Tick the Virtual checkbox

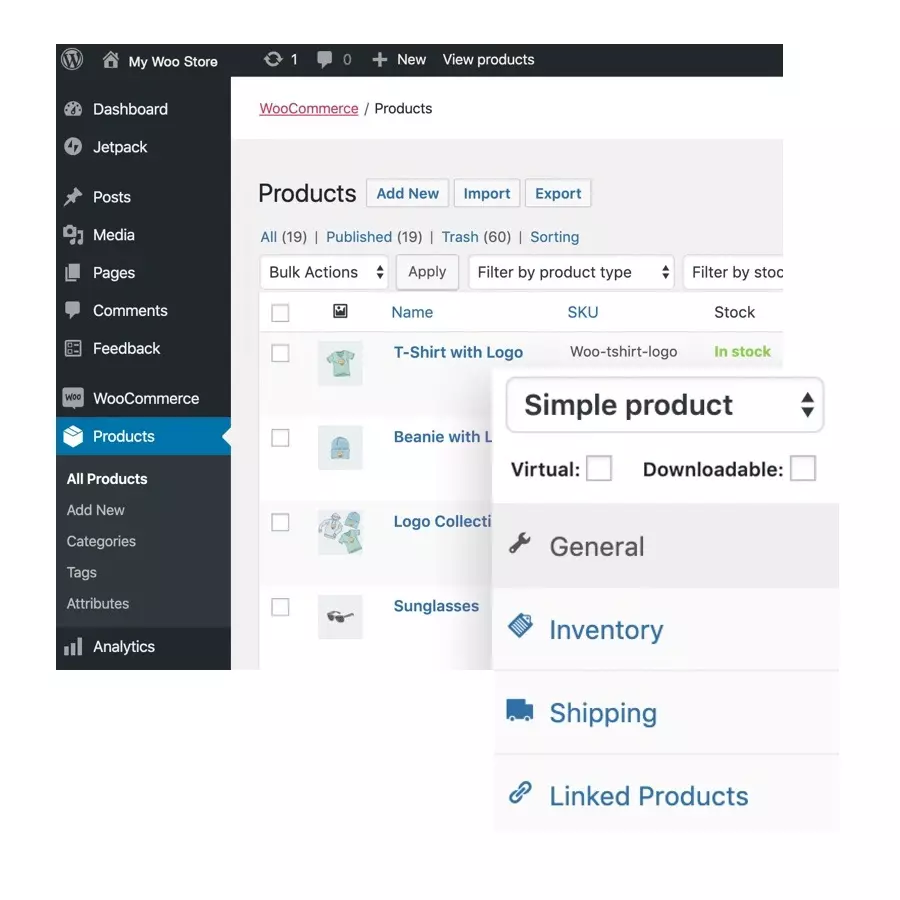599,468
